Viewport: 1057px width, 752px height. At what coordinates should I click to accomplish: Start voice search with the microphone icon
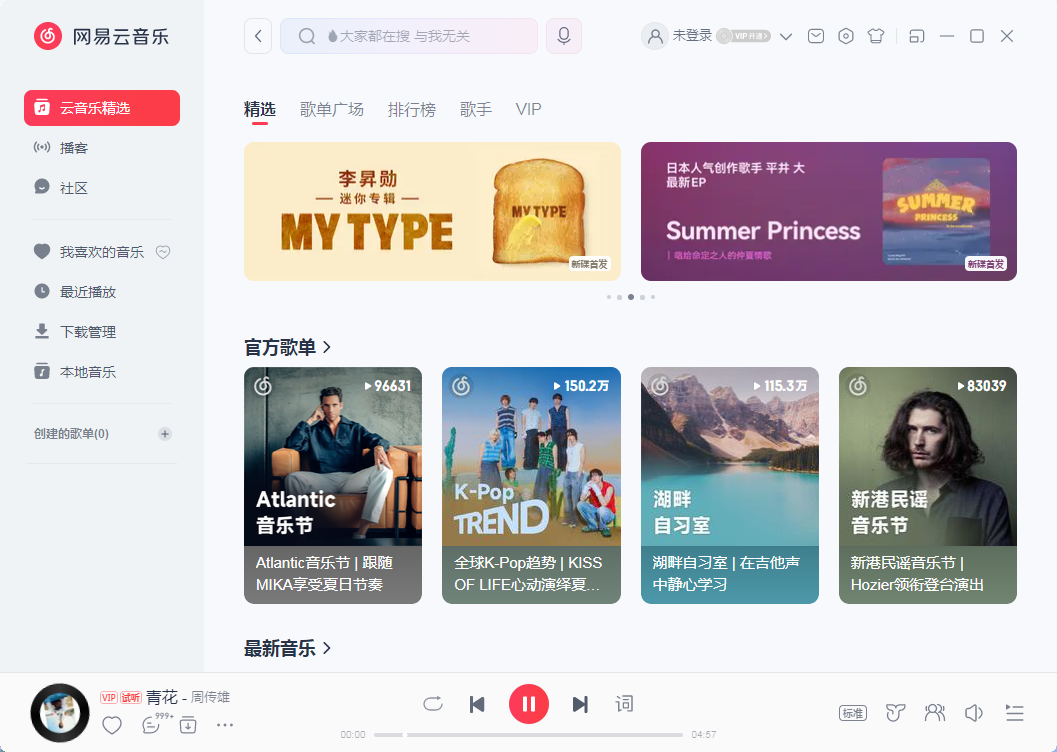tap(564, 36)
